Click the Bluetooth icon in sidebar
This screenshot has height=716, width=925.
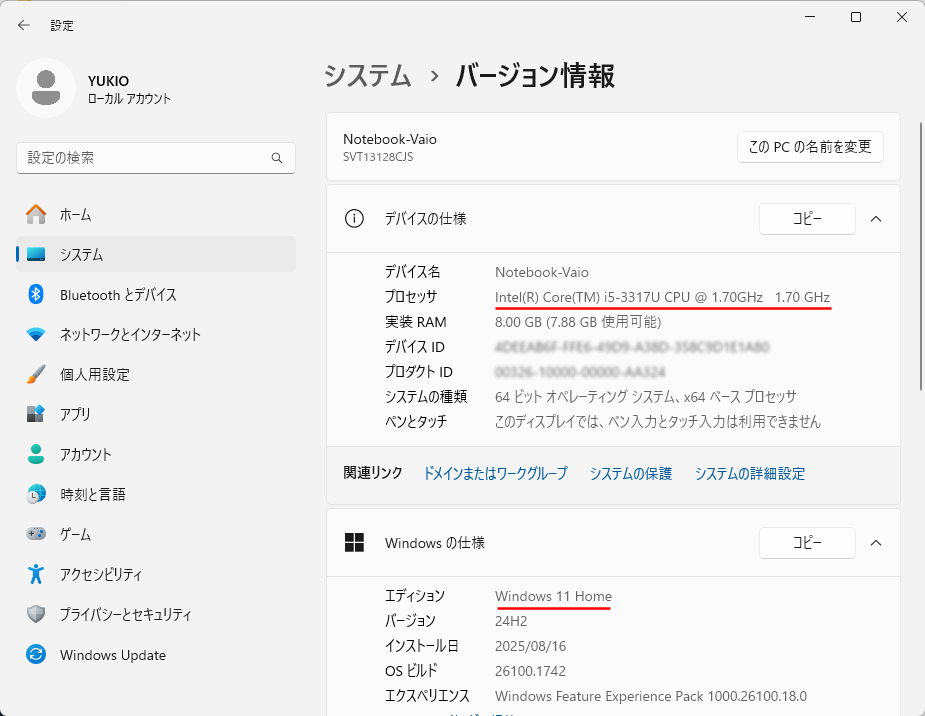(36, 294)
